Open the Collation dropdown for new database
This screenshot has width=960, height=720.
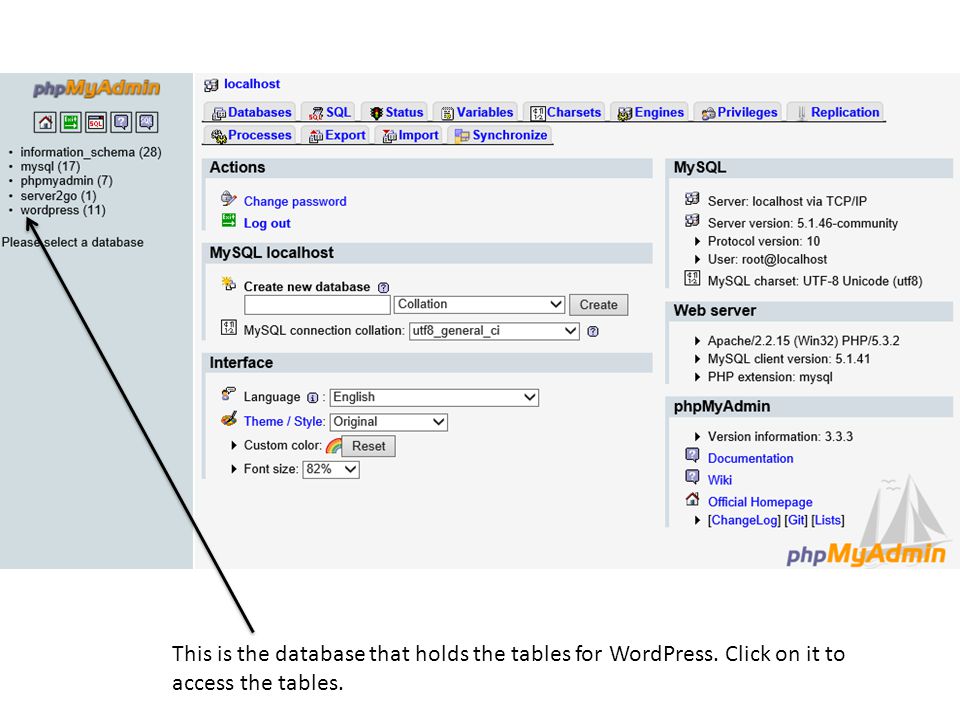[479, 304]
